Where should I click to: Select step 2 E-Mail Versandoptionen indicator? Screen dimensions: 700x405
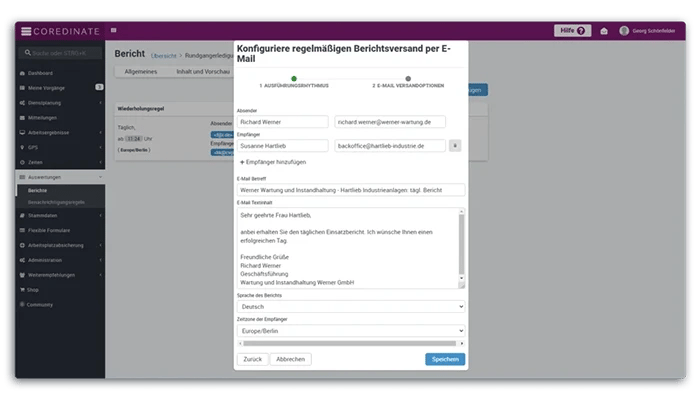pyautogui.click(x=407, y=78)
